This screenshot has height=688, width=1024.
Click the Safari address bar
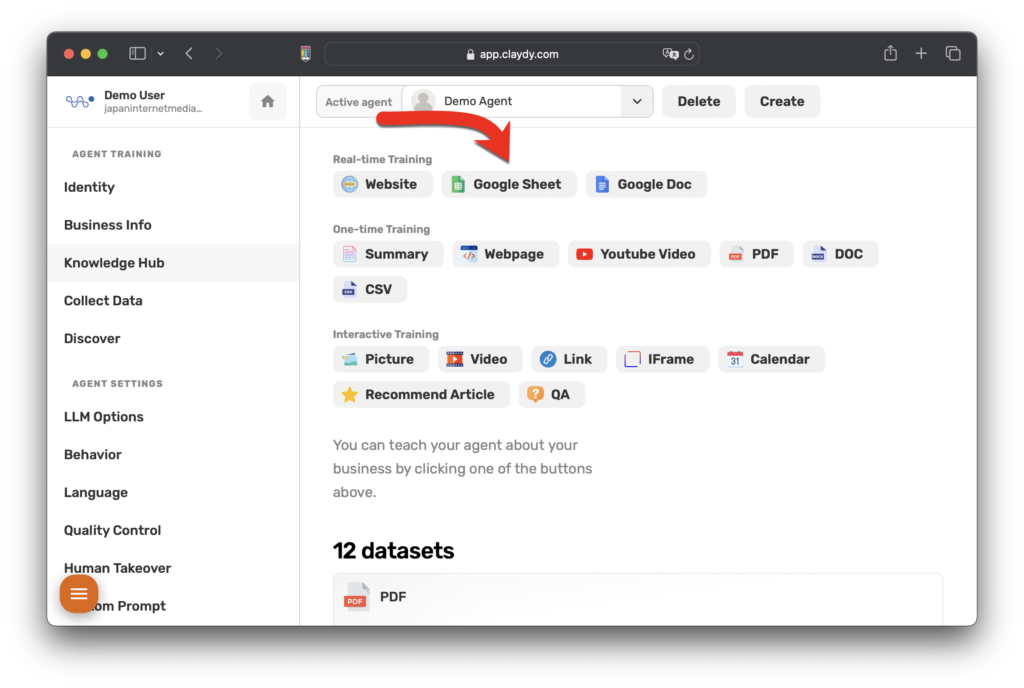512,54
